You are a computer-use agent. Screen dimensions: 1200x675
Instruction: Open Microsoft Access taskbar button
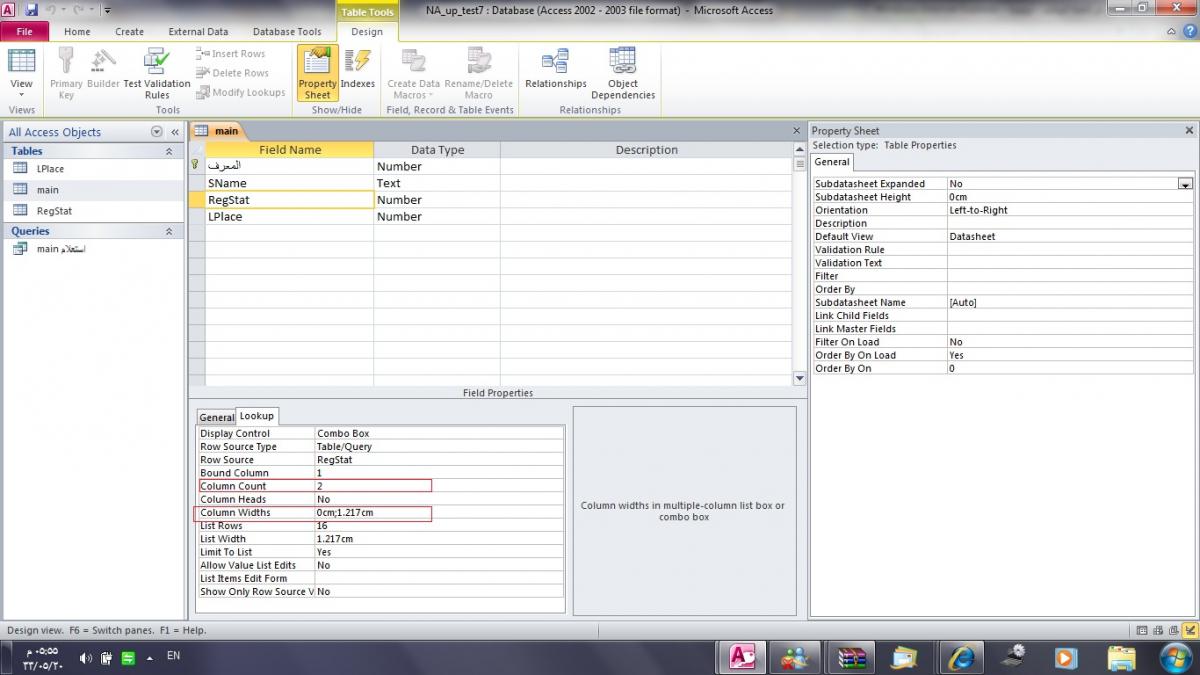742,658
